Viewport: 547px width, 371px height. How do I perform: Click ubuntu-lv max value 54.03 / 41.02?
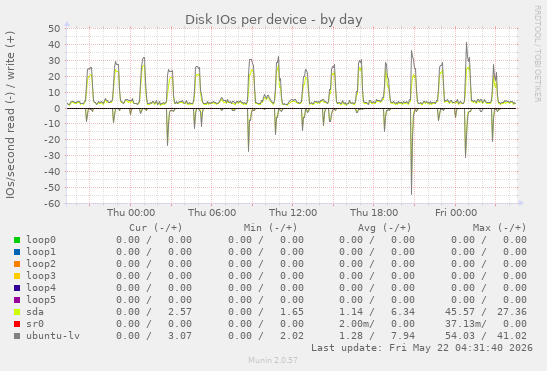pos(486,336)
